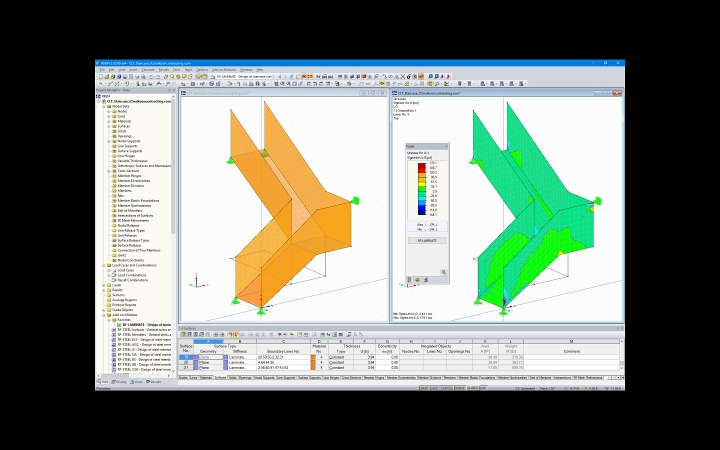The width and height of the screenshot is (720, 450).
Task: Click the highlighted hand icon in table toolbar
Action: (231, 334)
